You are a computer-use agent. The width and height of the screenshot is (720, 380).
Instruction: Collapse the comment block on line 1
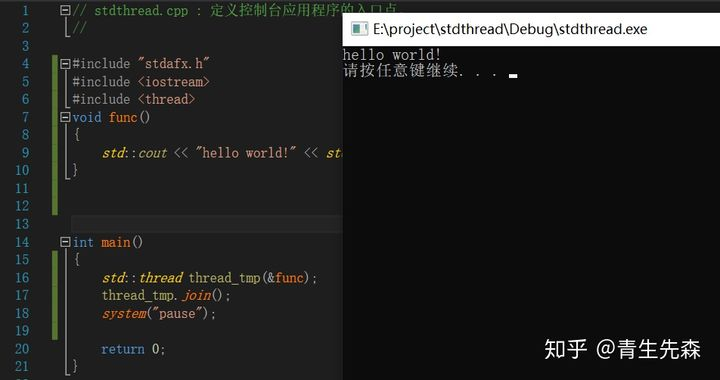[65, 11]
